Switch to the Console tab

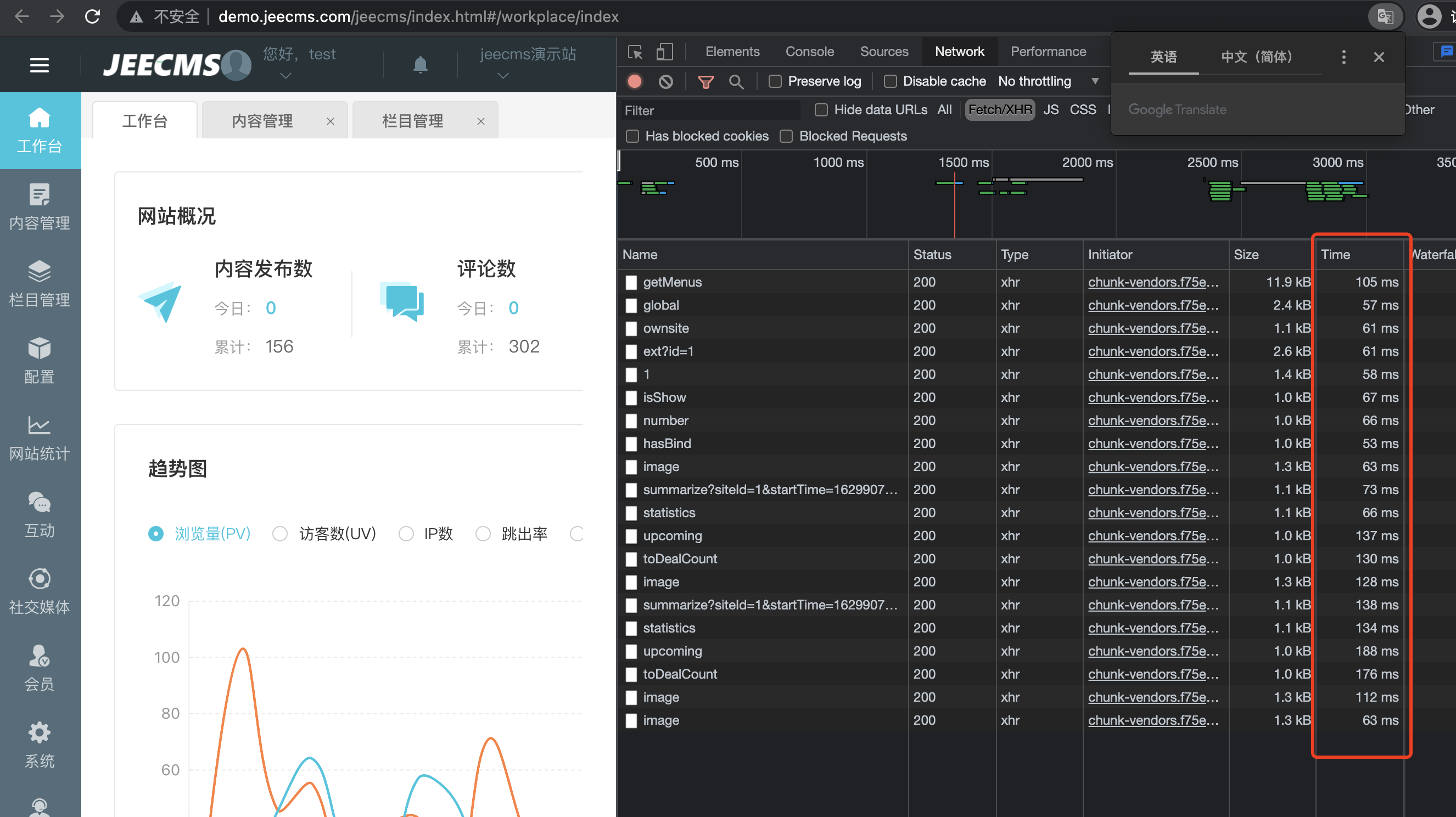click(x=809, y=52)
